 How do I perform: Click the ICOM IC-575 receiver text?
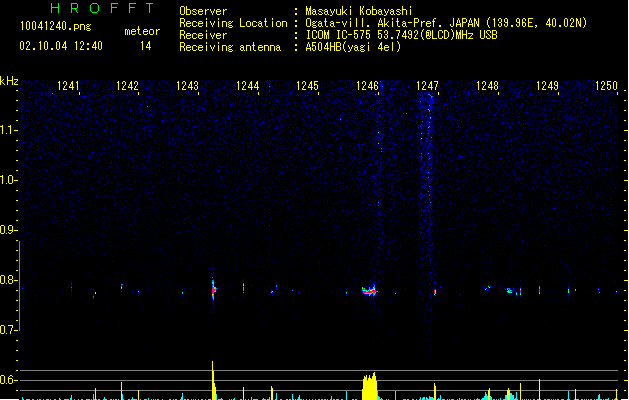pos(401,35)
